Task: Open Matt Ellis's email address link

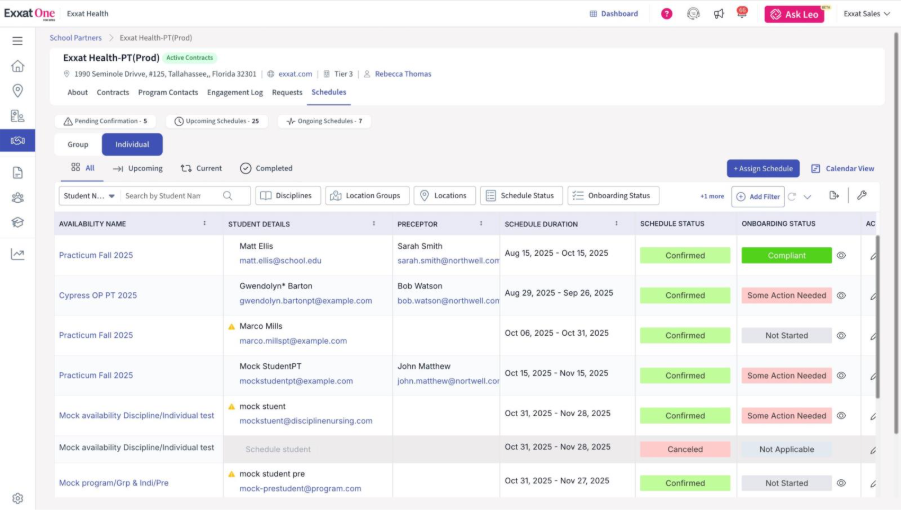Action: click(x=280, y=261)
